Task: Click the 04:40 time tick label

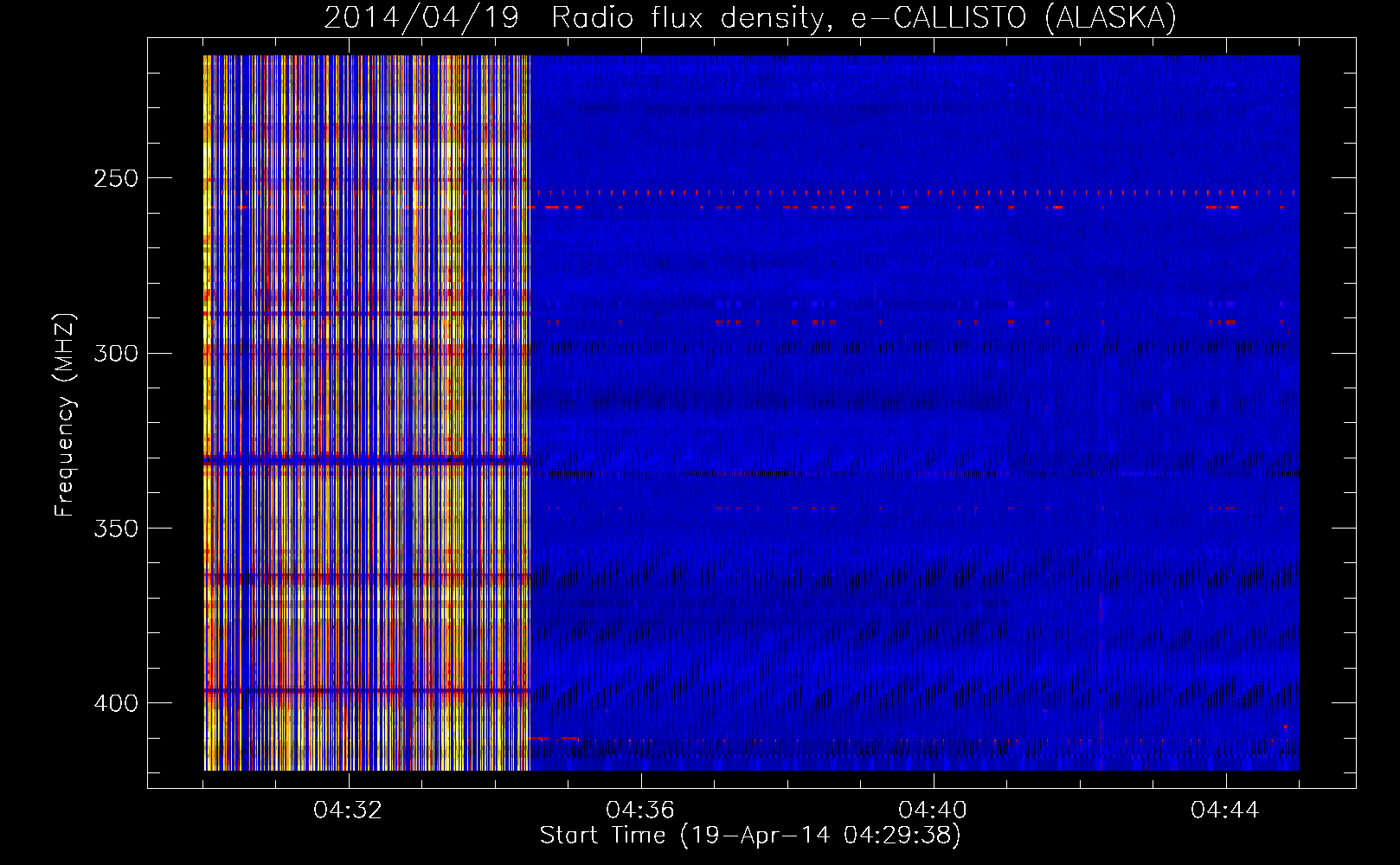Action: pyautogui.click(x=933, y=810)
